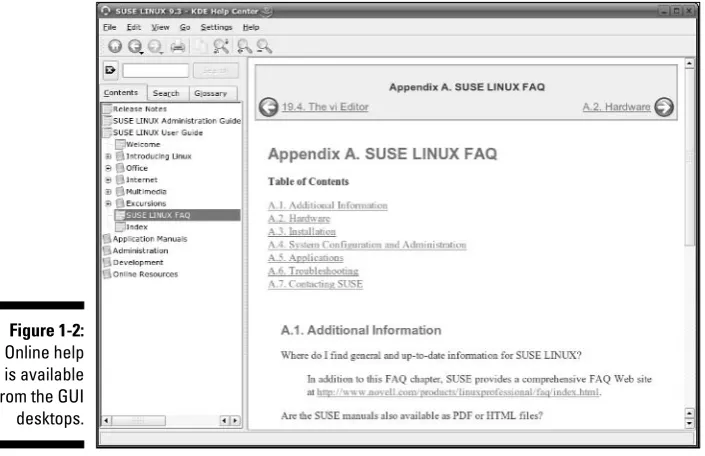Click the round previous-page arrow in the header
Screen dimensions: 705x456
pos(268,107)
